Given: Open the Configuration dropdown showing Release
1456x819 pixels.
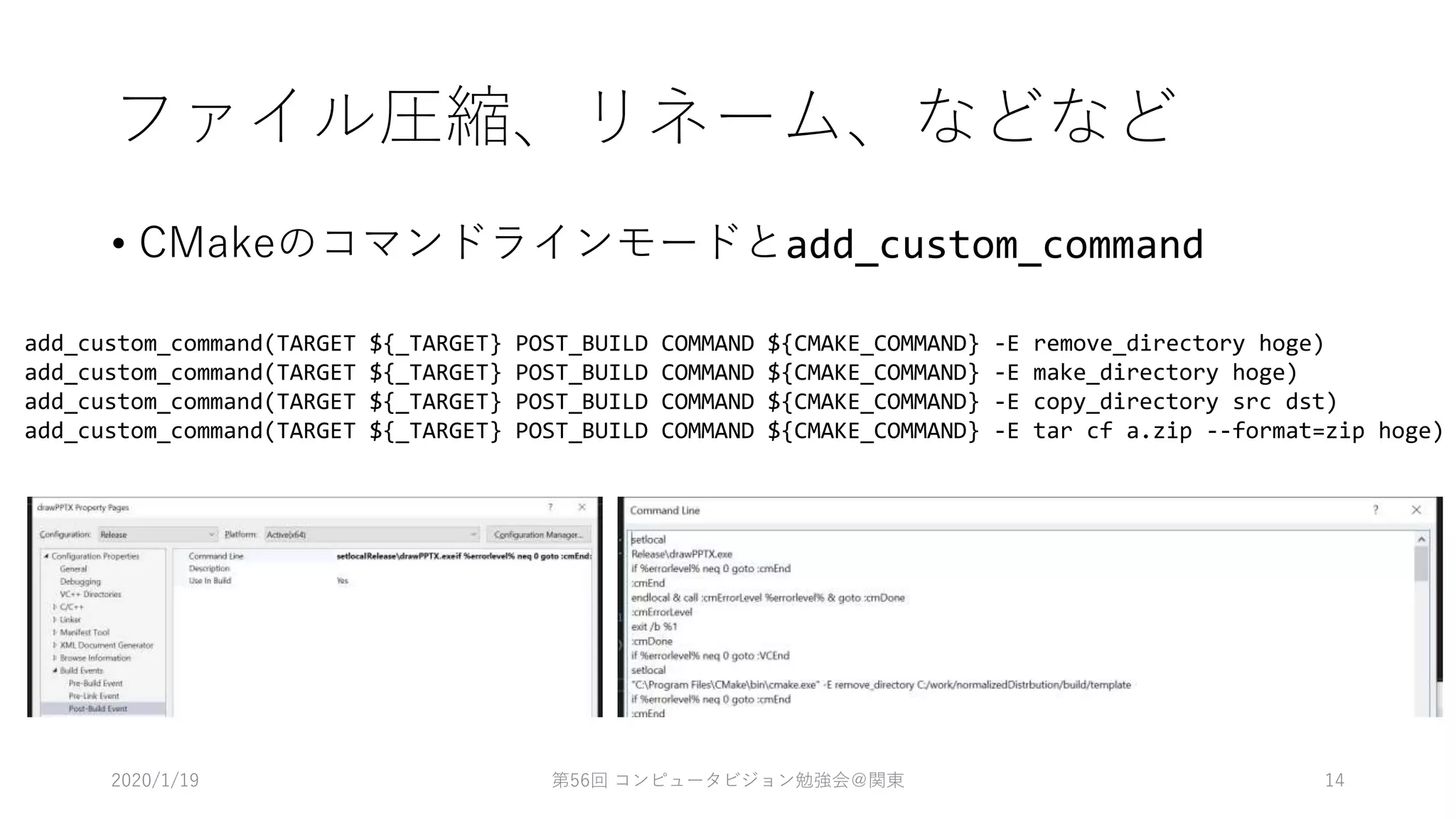Looking at the screenshot, I should (x=157, y=535).
